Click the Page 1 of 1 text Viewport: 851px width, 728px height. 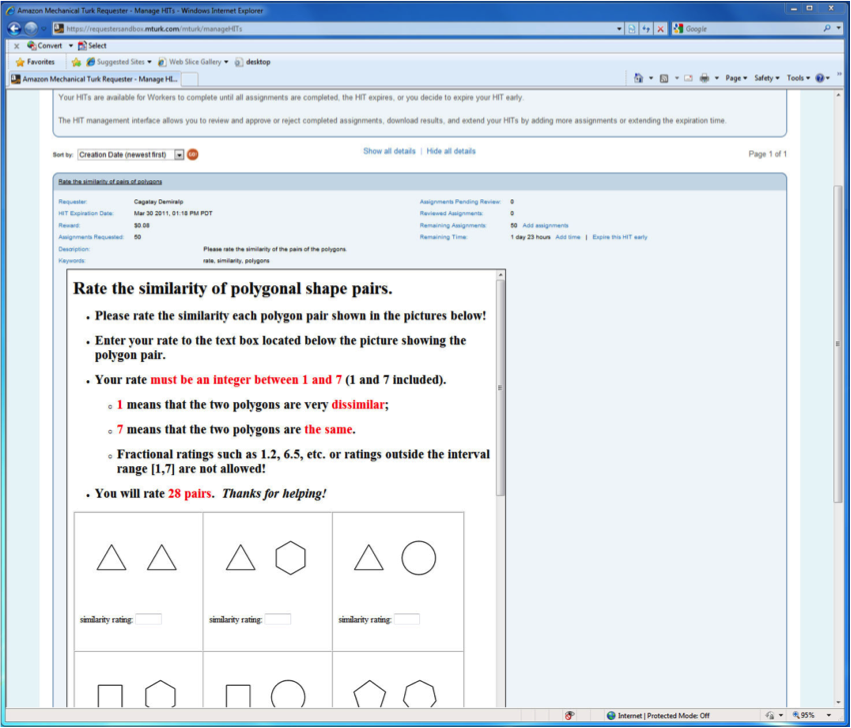pyautogui.click(x=767, y=154)
